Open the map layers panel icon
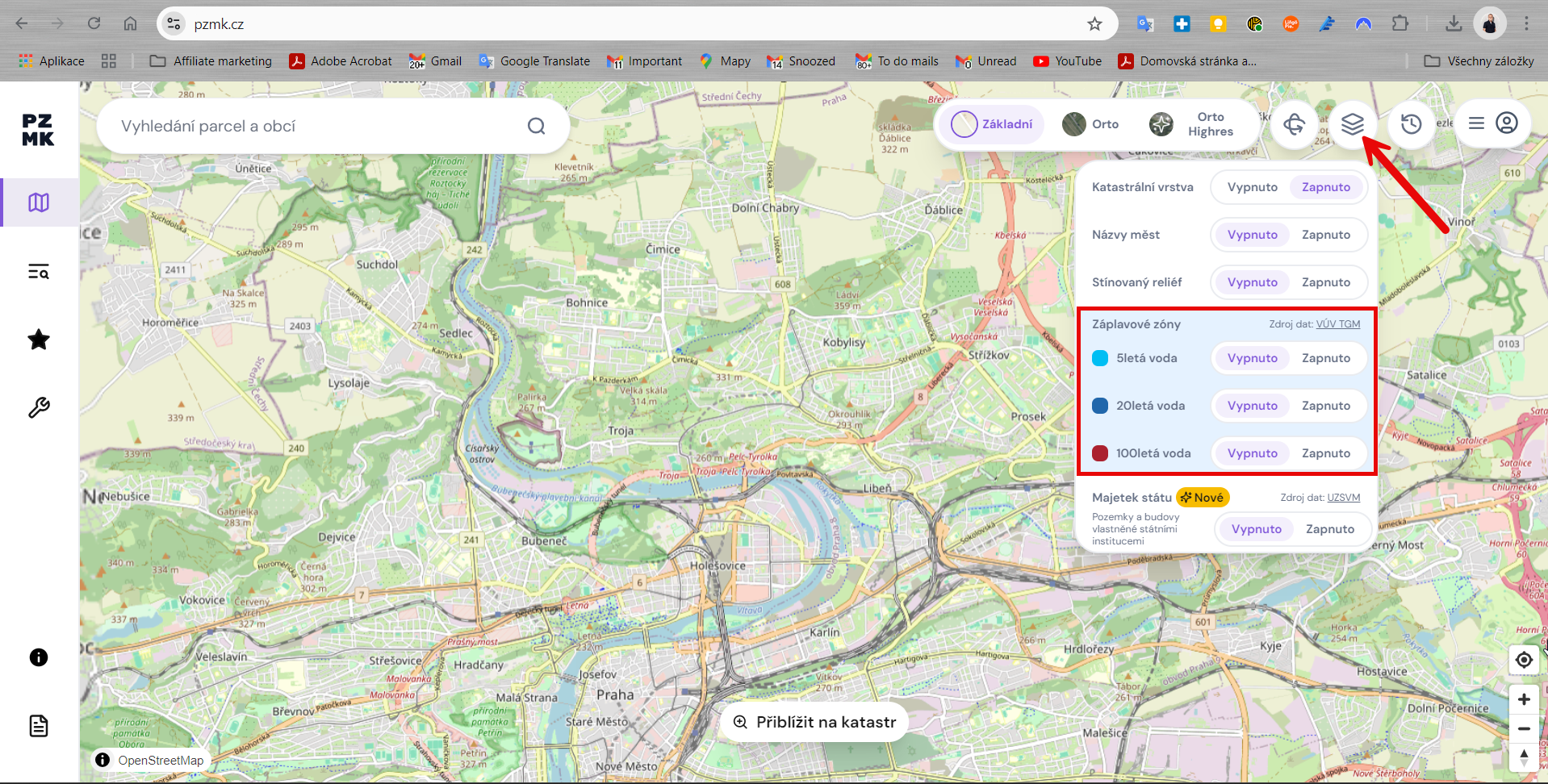Screen dimensions: 1548x784 point(1352,124)
